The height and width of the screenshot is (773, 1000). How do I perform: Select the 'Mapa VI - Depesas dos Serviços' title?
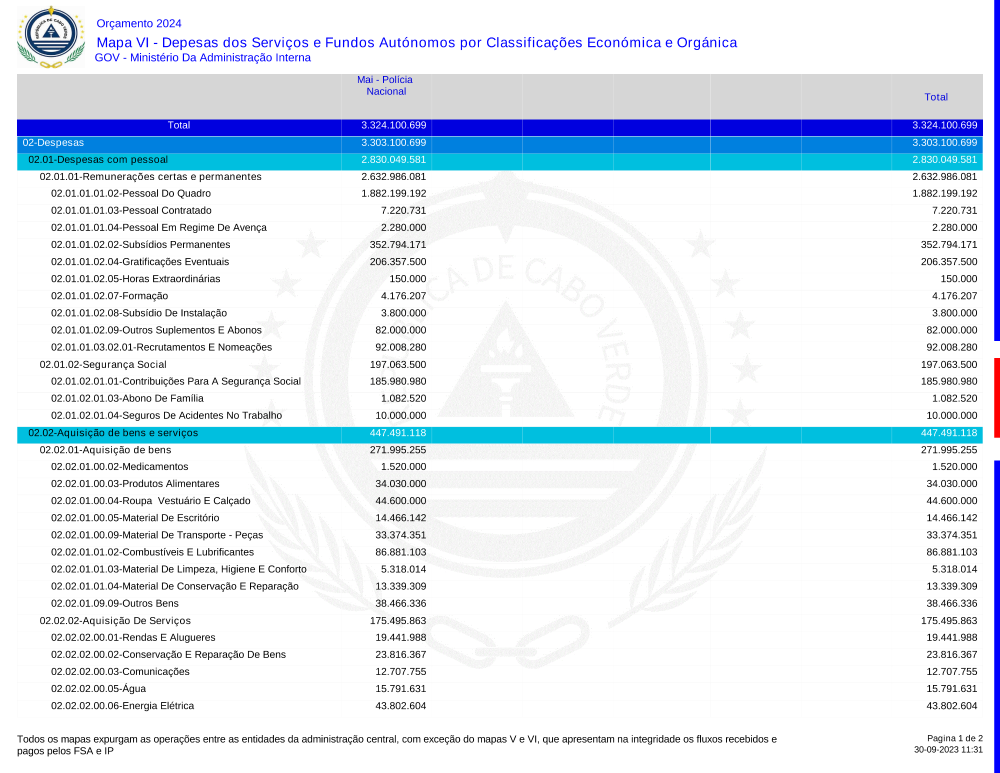pyautogui.click(x=416, y=42)
